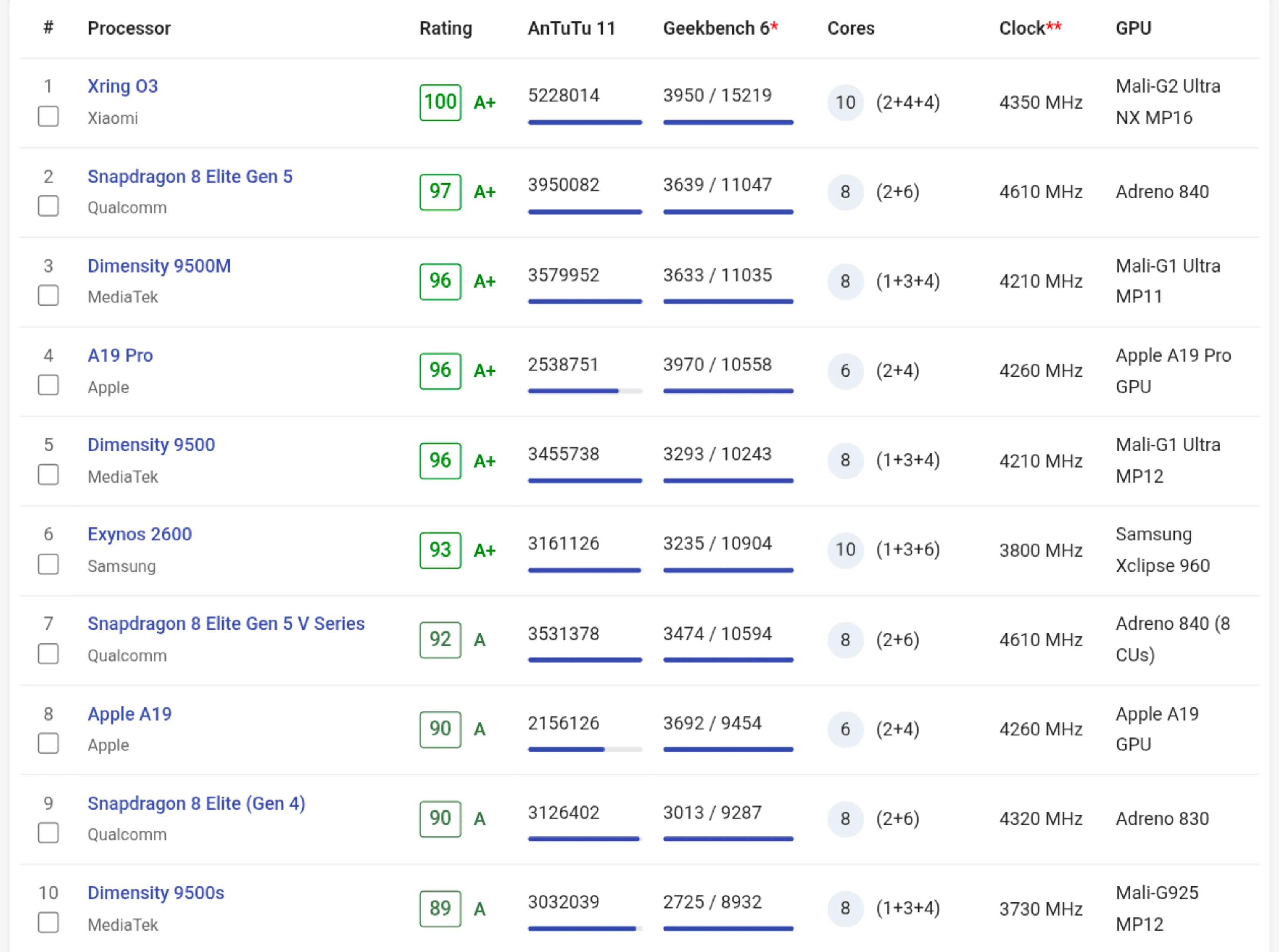This screenshot has width=1279, height=952.
Task: Click the Dimensity 9500M link
Action: click(x=159, y=266)
